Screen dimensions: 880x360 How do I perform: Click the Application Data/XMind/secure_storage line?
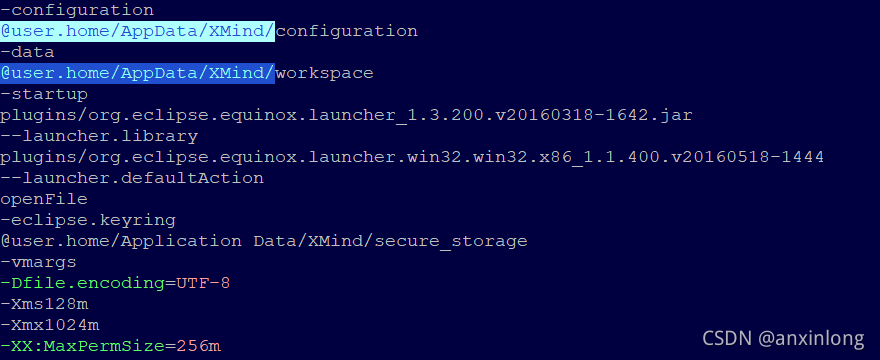(x=264, y=241)
